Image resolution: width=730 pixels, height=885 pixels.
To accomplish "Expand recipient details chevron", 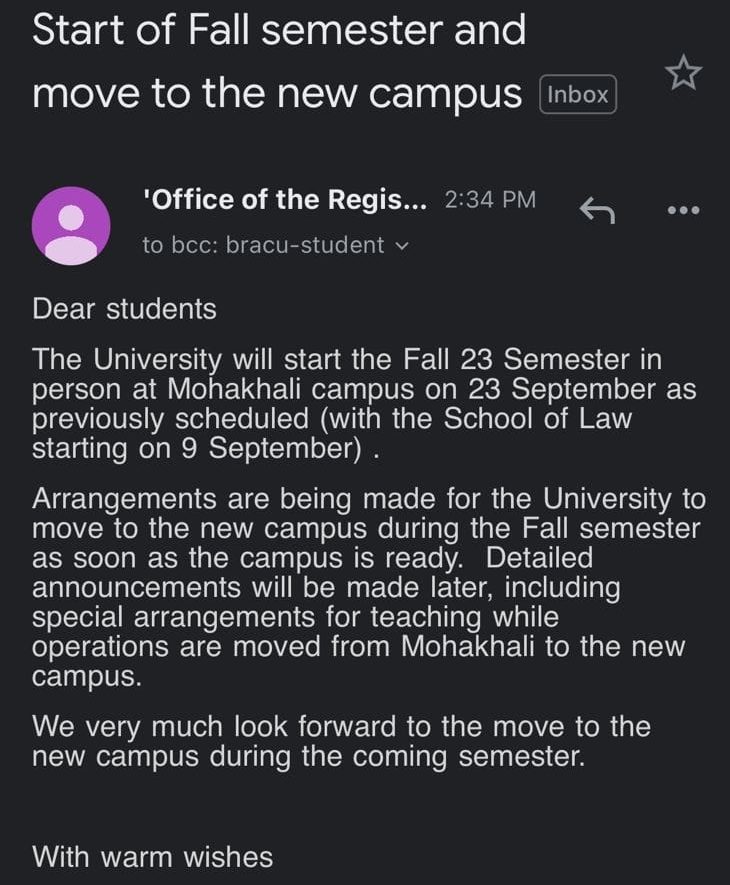I will point(401,246).
